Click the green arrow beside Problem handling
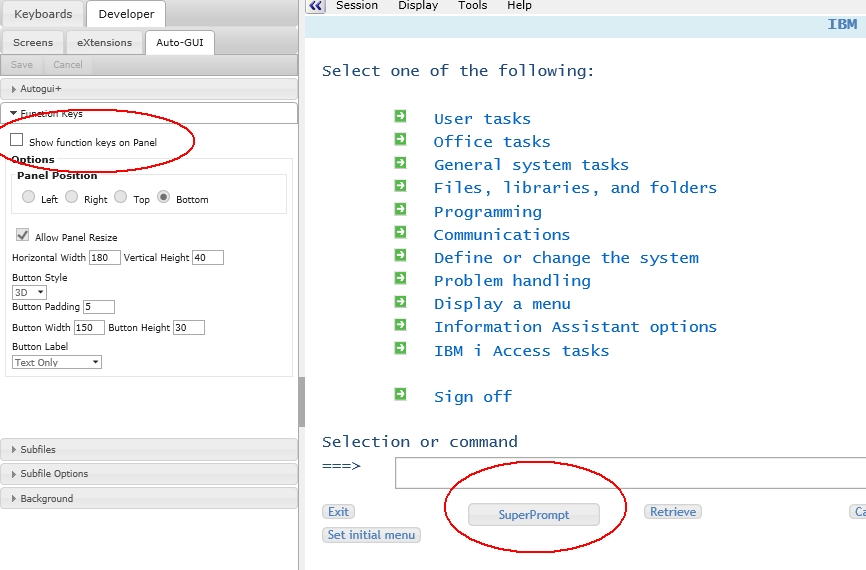Viewport: 866px width, 570px height. (400, 278)
